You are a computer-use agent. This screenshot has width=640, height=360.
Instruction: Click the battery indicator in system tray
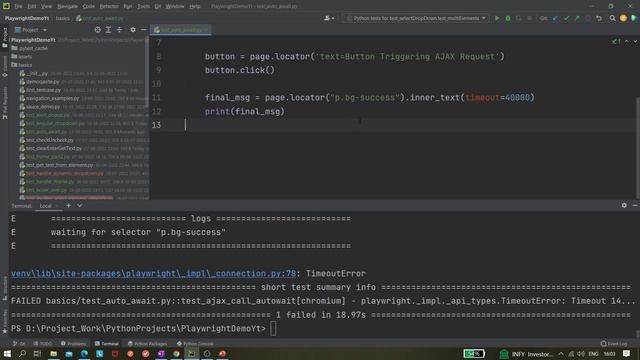[474, 354]
